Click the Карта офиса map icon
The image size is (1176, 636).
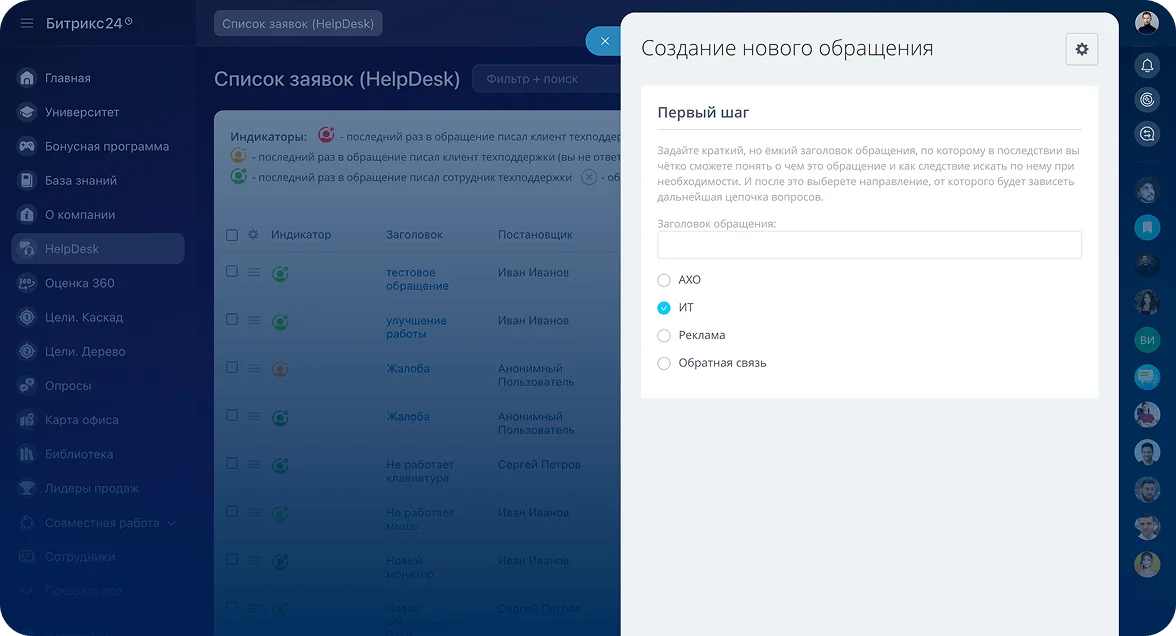click(27, 420)
